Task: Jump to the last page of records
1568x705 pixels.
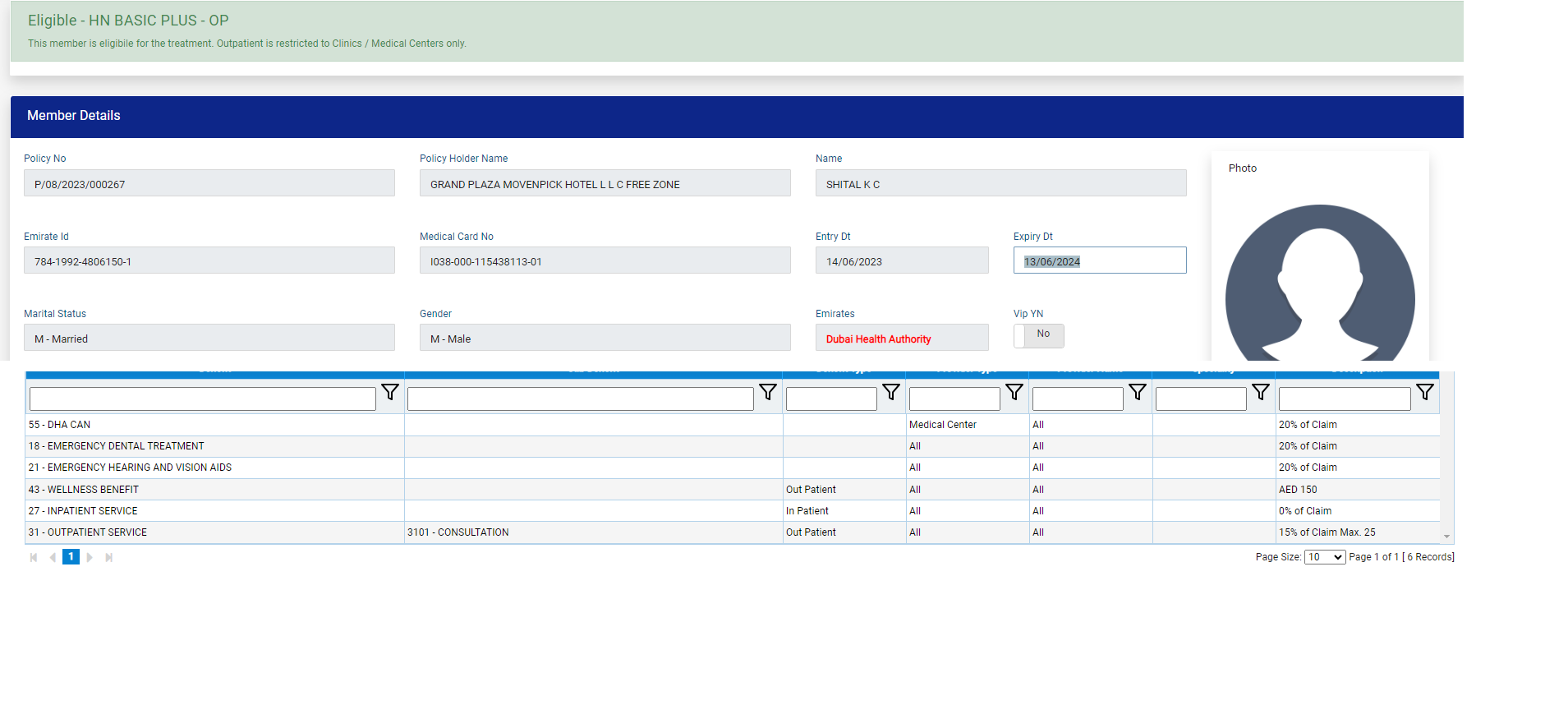Action: coord(108,557)
